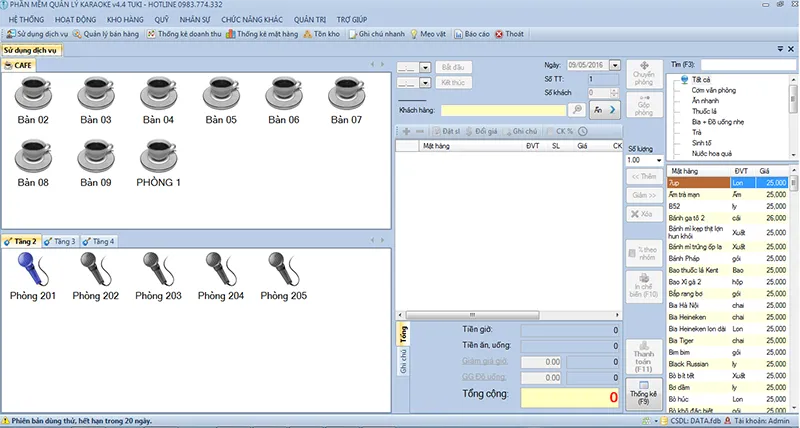This screenshot has height=428, width=800.
Task: Click the customer search magnifier icon
Action: pyautogui.click(x=577, y=109)
